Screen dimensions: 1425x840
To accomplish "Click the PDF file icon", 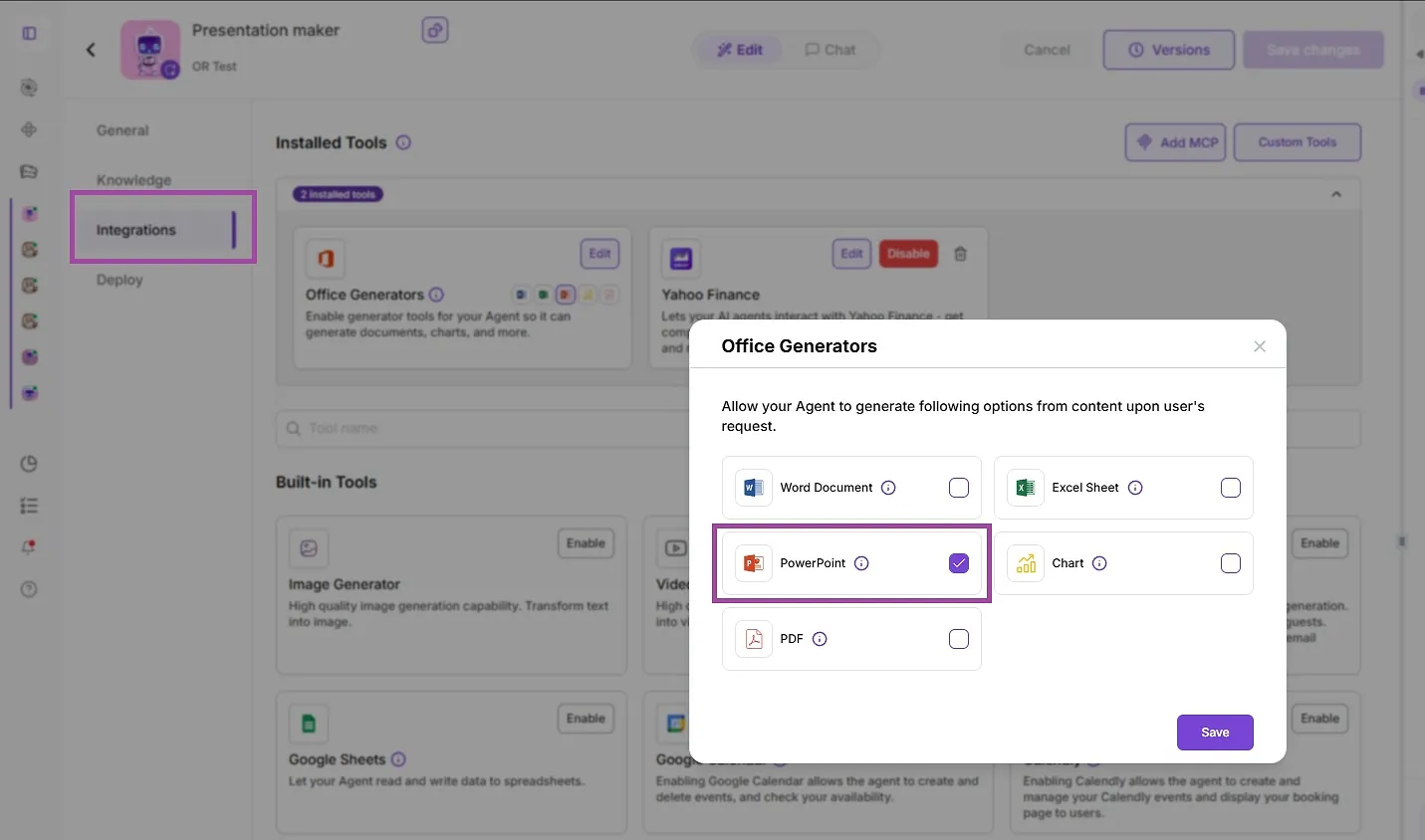I will [754, 639].
